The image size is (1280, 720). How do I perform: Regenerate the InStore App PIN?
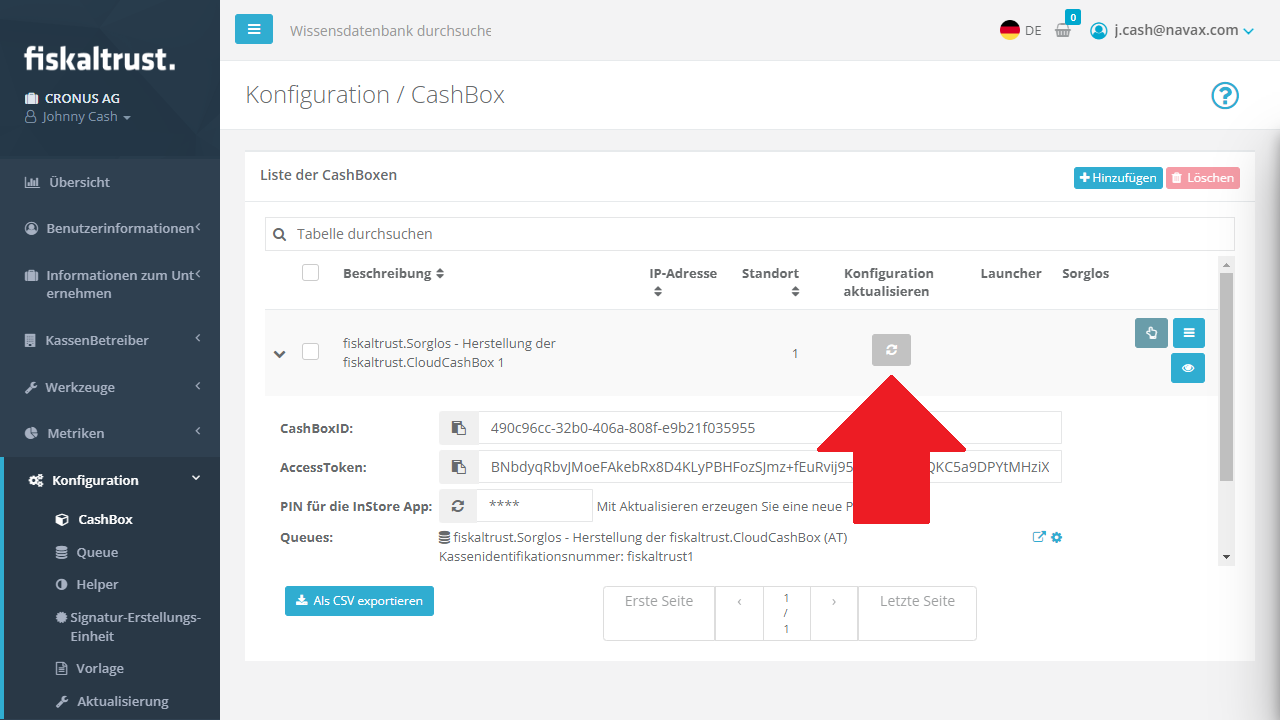(x=458, y=506)
